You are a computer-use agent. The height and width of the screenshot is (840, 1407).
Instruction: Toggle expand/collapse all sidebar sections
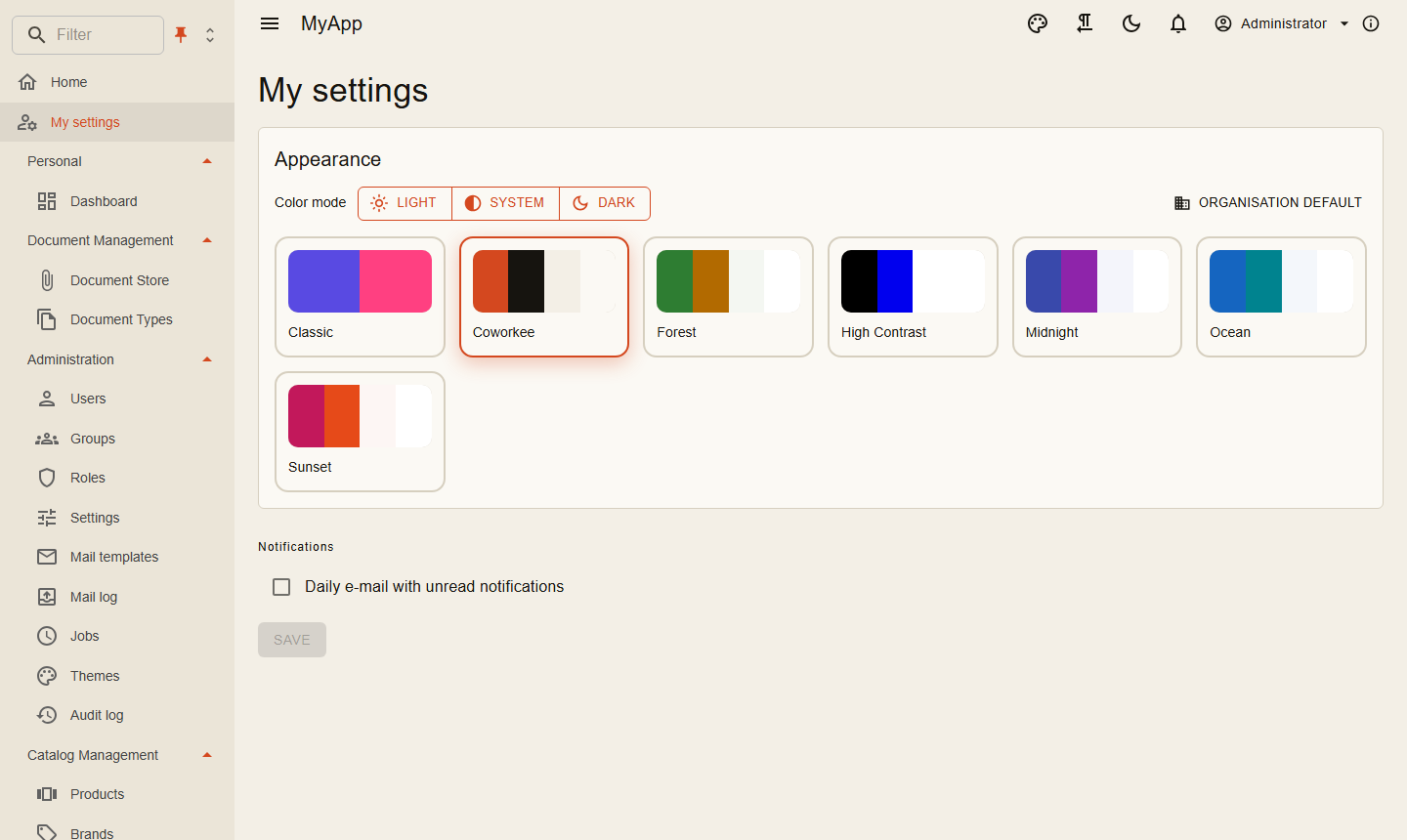coord(210,35)
